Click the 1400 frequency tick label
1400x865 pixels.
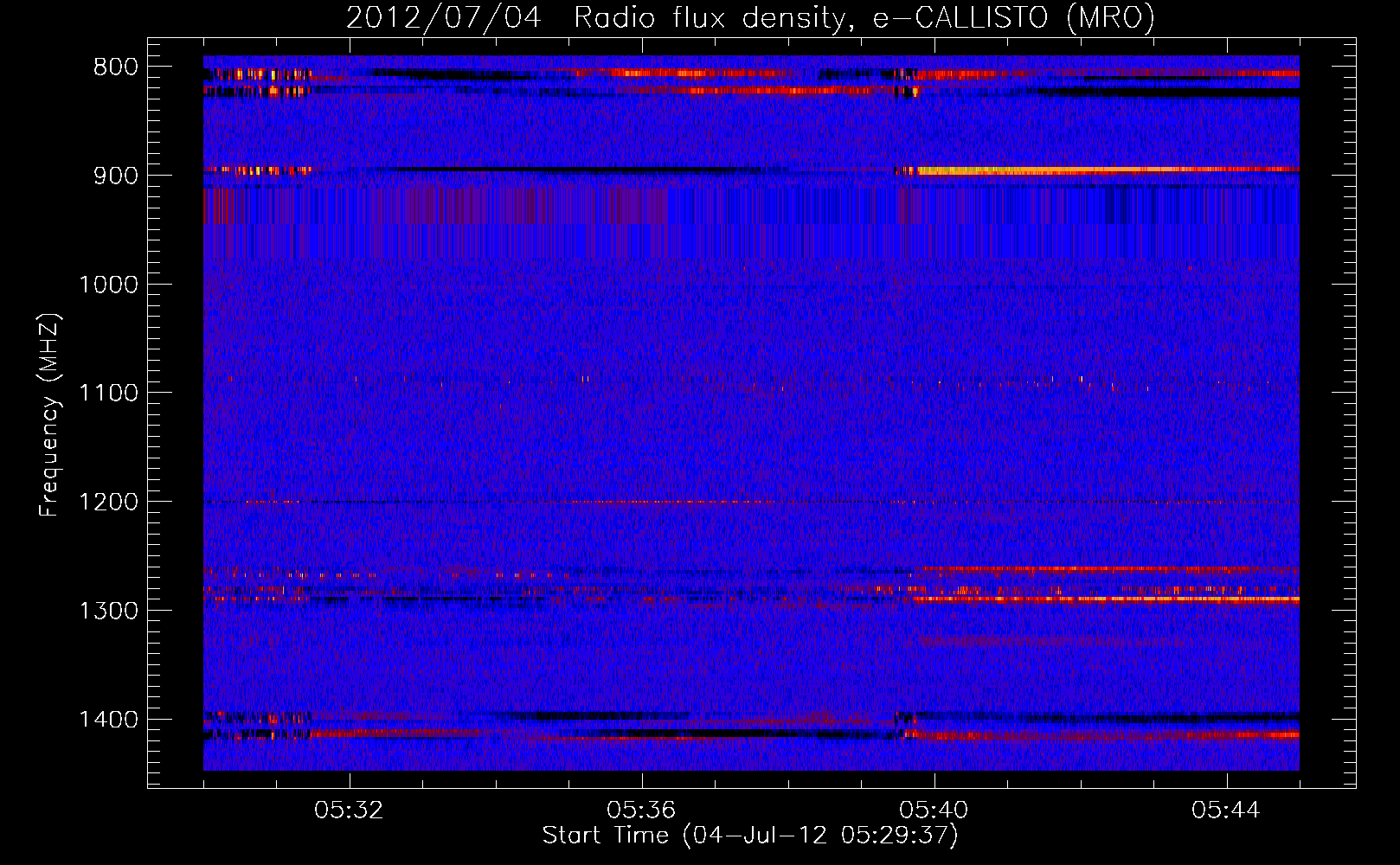coord(108,720)
